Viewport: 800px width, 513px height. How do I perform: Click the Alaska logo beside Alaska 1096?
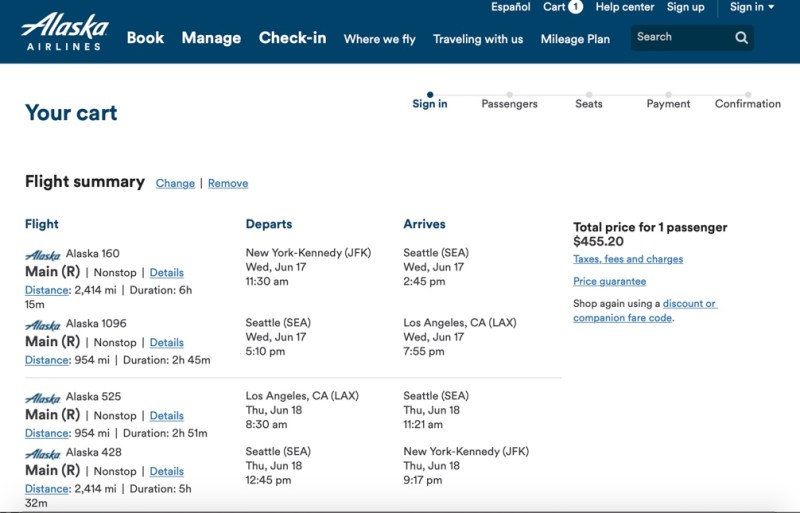click(43, 325)
